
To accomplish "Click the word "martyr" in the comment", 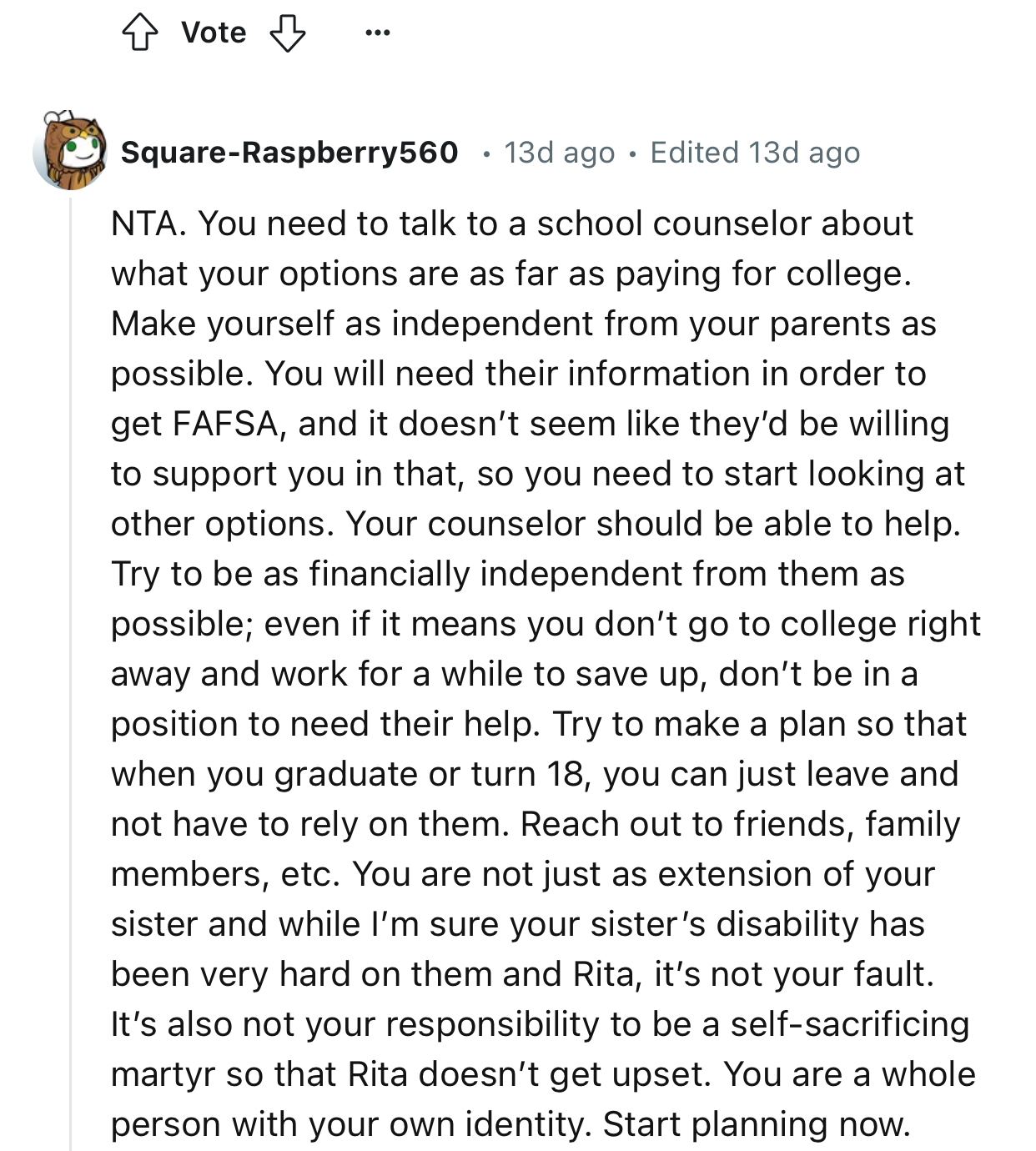I will tap(163, 1074).
